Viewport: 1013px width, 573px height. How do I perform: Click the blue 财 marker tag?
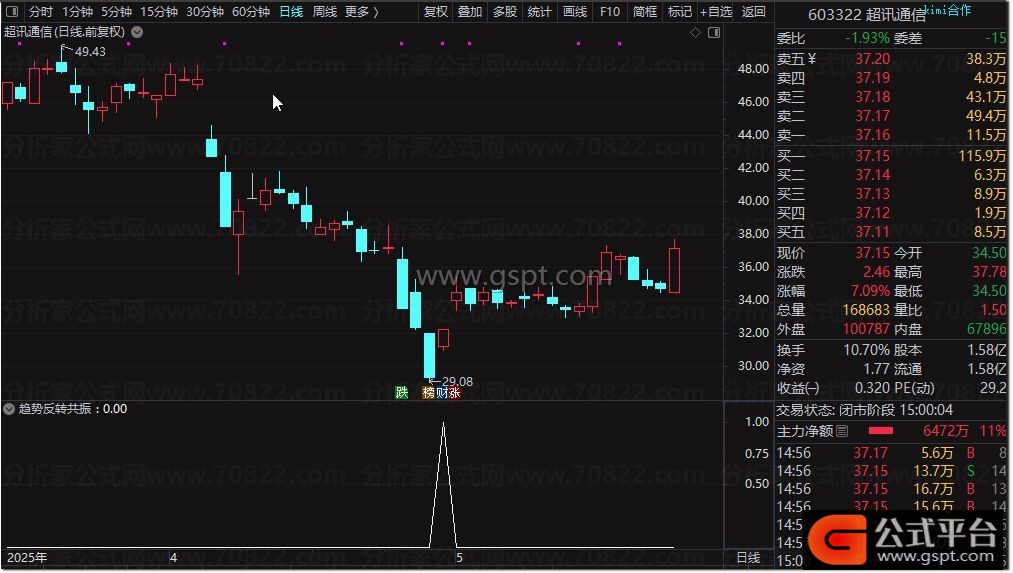click(x=441, y=392)
